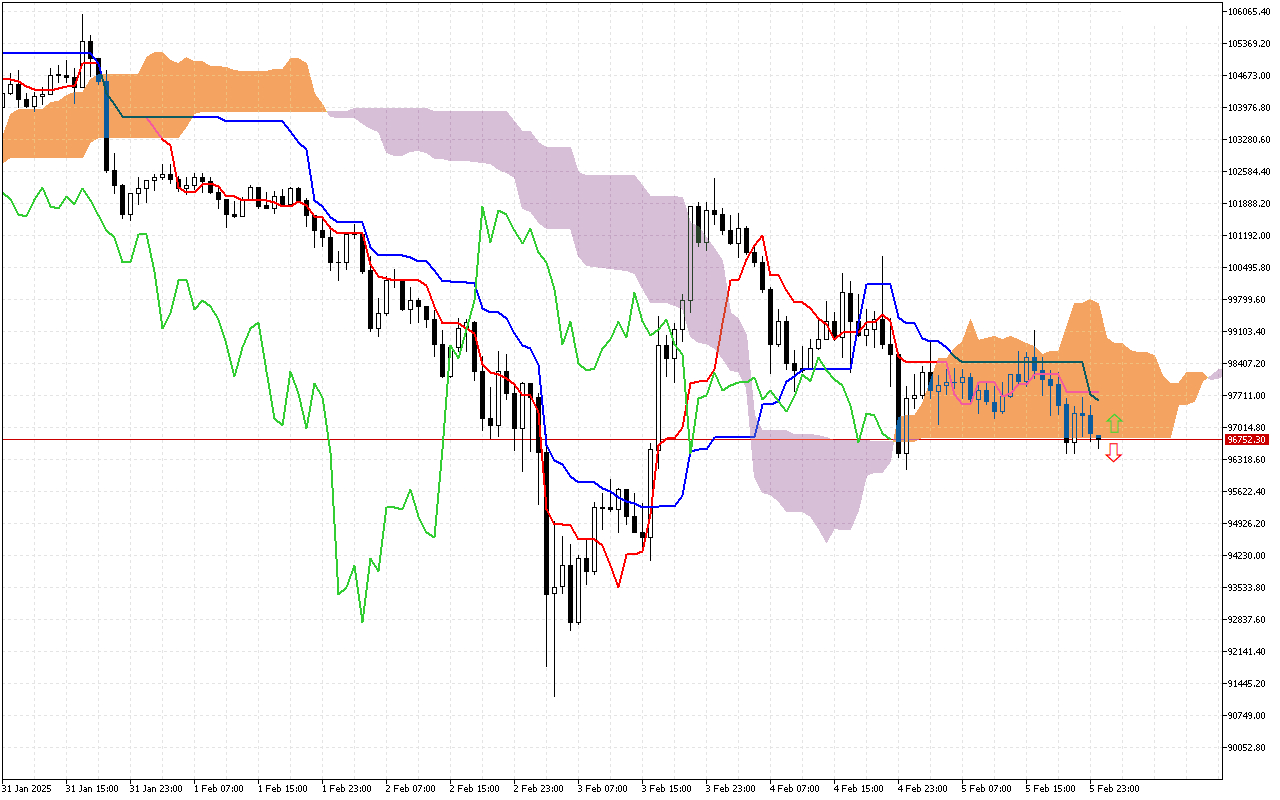Select the 3 Feb 07:00 time label
The height and width of the screenshot is (800, 1280).
point(603,788)
